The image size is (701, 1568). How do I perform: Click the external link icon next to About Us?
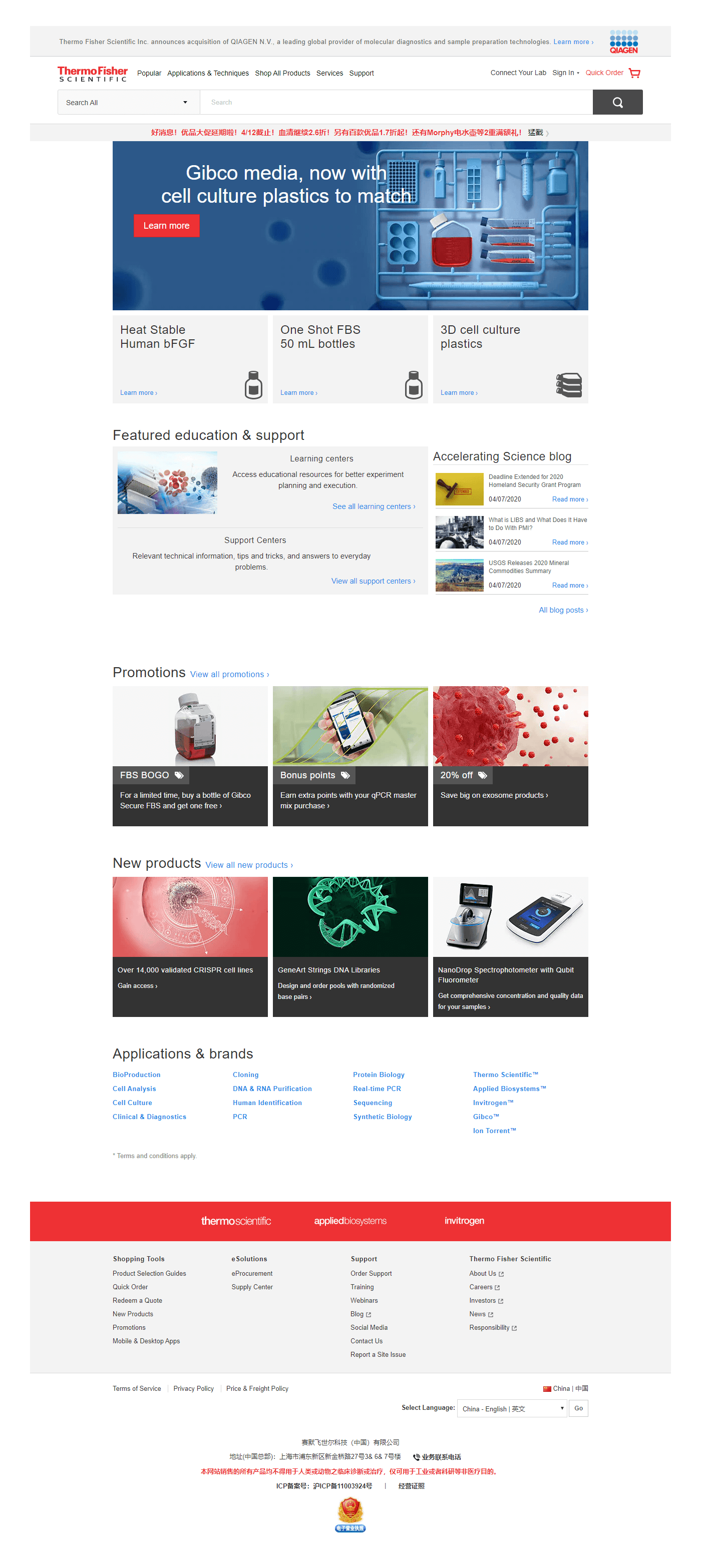tap(501, 1274)
